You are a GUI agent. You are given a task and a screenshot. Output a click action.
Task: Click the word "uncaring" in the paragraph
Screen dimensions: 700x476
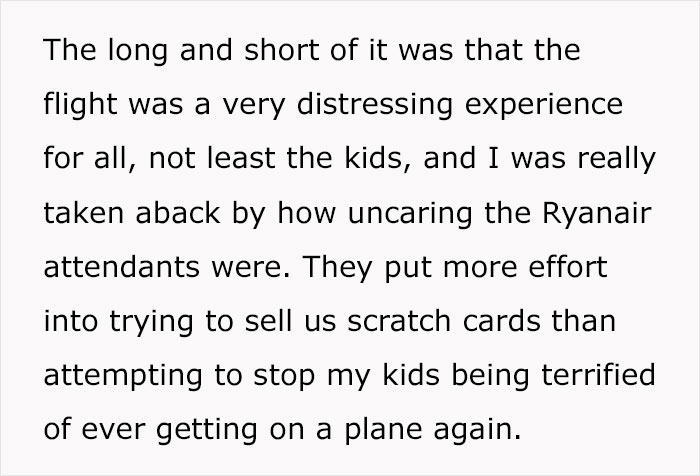[410, 215]
